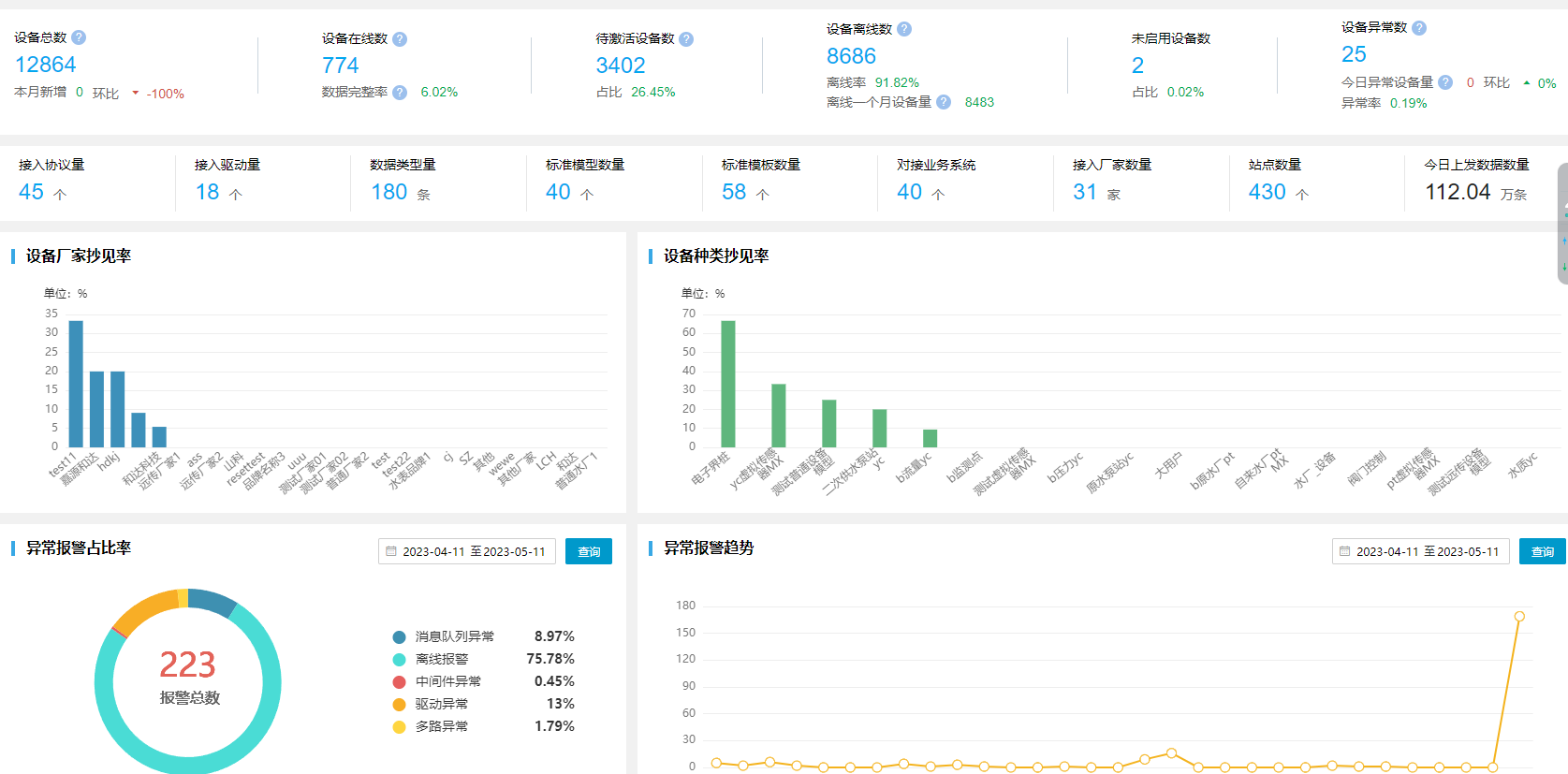Click help icon beside 今日异常设备量
The image size is (1568, 774).
[1445, 82]
